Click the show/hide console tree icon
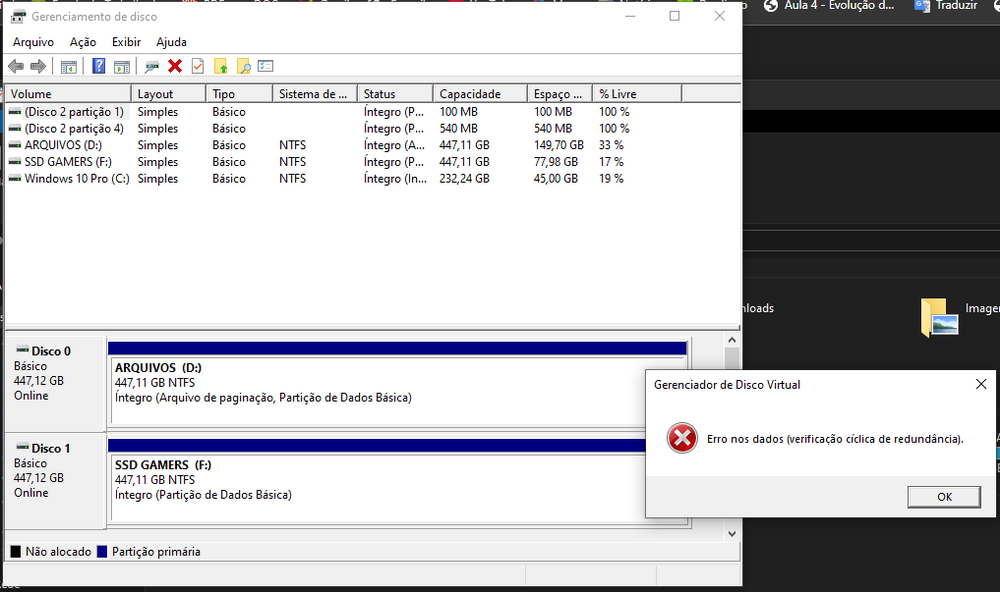Image resolution: width=1000 pixels, height=592 pixels. (69, 67)
